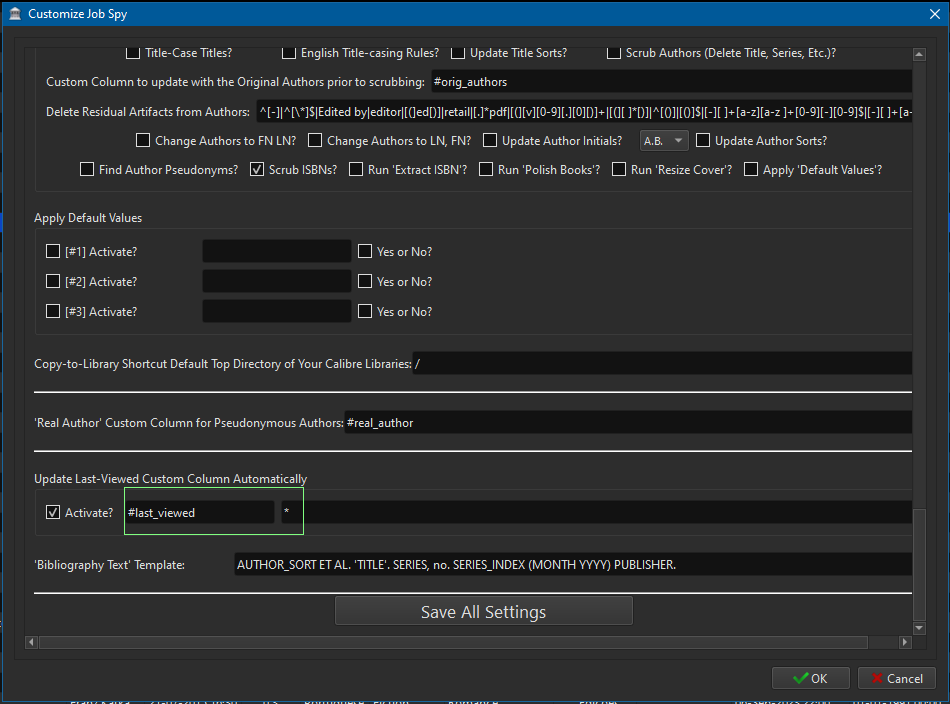Click the Delete Residual Artifacts regex field
Viewport: 950px width, 704px height.
(x=584, y=111)
